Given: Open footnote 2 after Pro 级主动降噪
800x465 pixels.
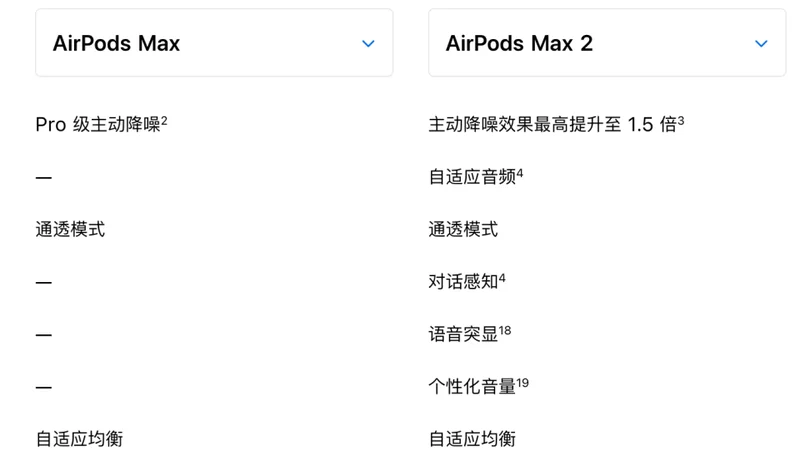Looking at the screenshot, I should (164, 121).
